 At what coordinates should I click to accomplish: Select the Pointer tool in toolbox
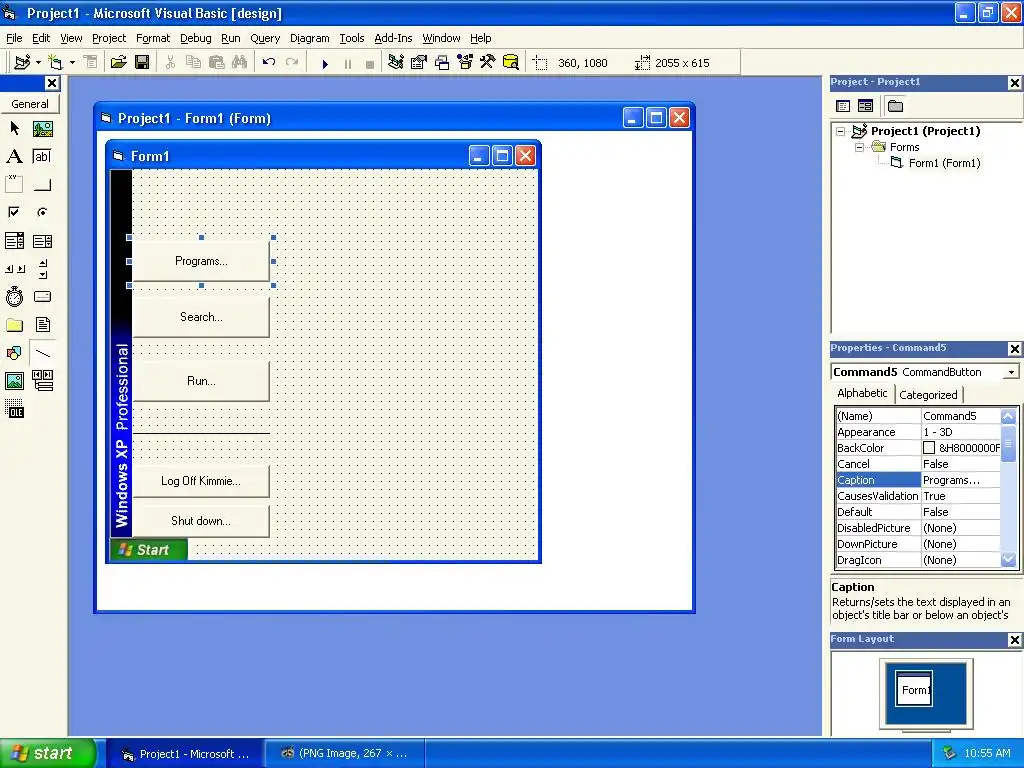pyautogui.click(x=14, y=129)
